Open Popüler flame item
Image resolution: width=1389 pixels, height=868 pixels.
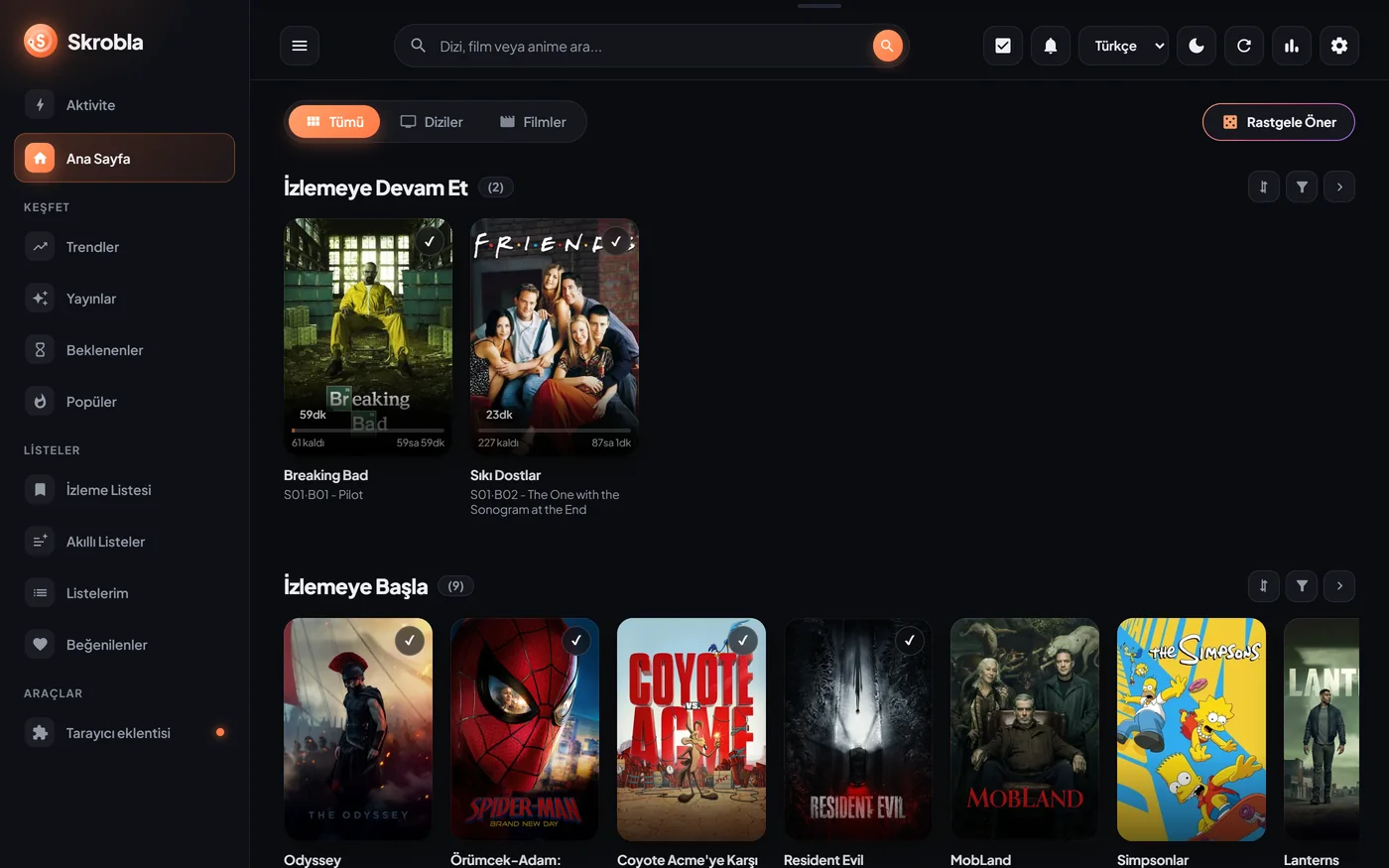tap(124, 402)
